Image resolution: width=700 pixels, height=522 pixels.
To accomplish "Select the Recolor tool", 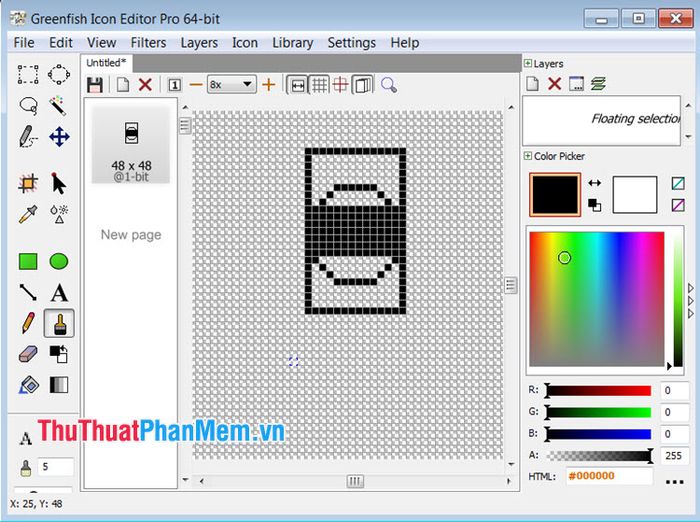I will (x=59, y=355).
